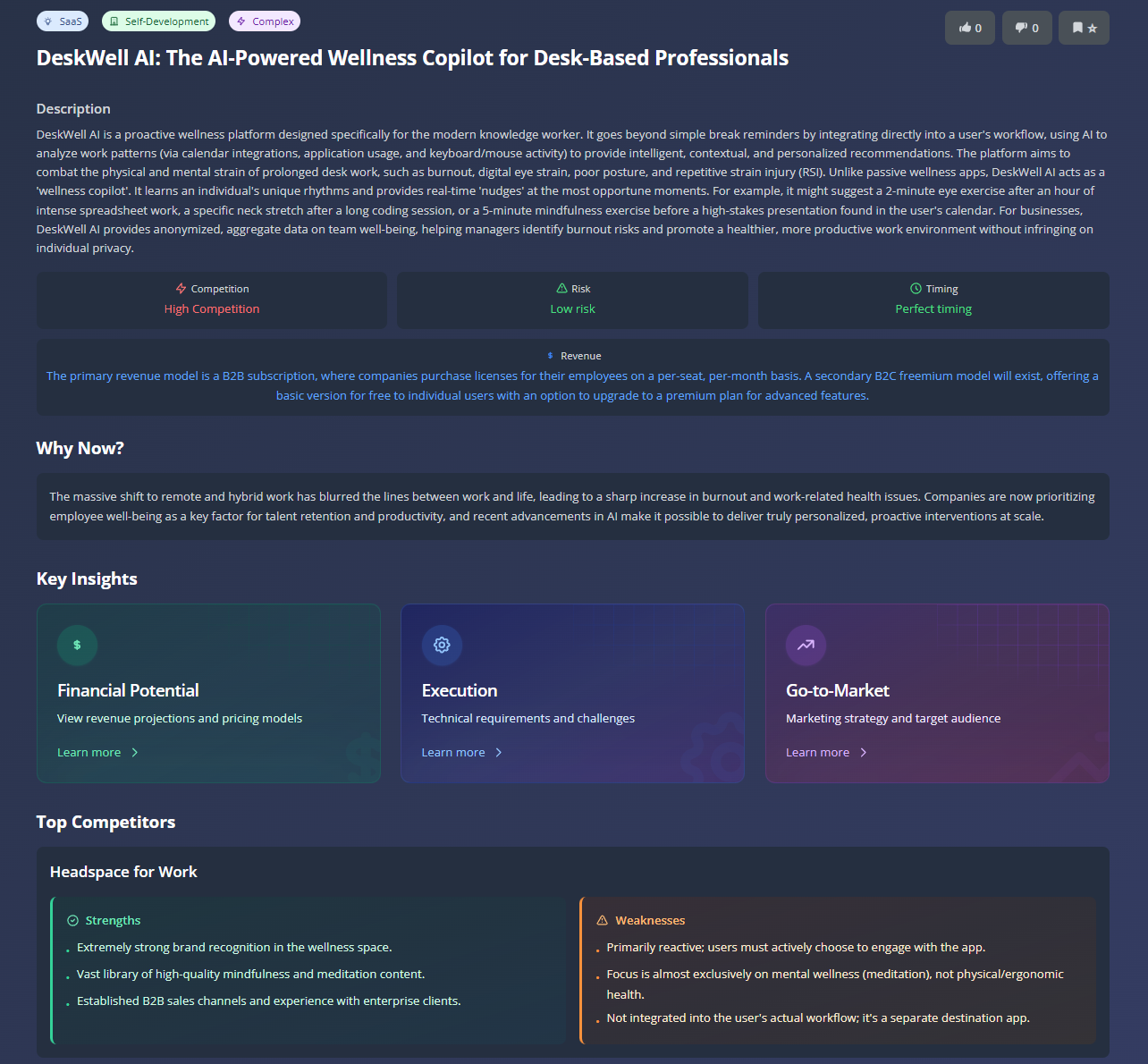Click the Revenue dollar icon
The height and width of the screenshot is (1064, 1148).
(x=550, y=356)
